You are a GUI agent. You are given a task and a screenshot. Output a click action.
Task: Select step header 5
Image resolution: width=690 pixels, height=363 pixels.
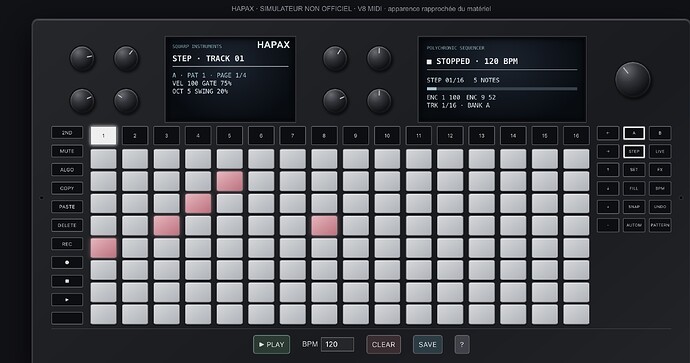click(230, 136)
